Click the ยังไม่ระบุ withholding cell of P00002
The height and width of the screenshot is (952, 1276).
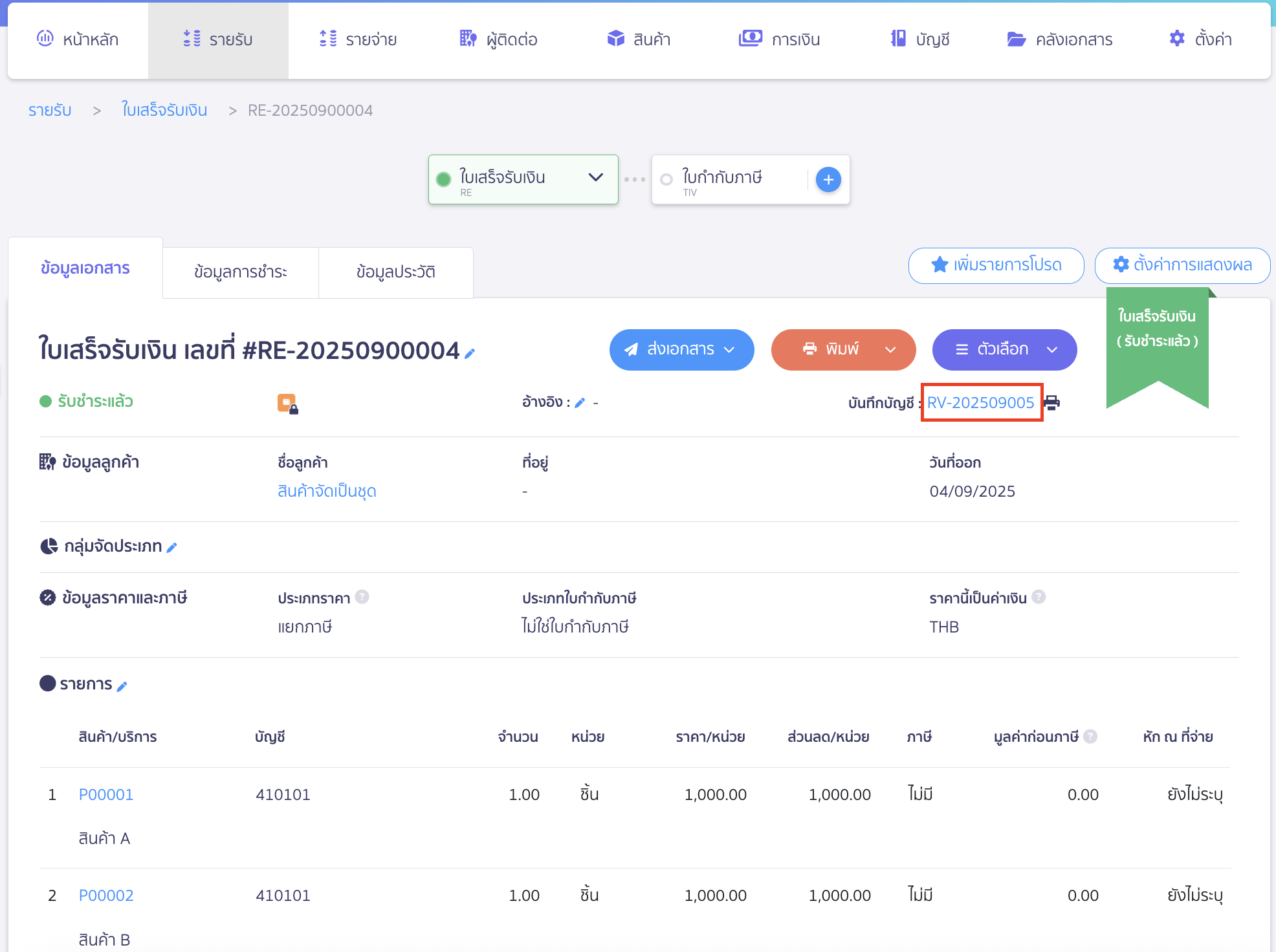click(1195, 896)
